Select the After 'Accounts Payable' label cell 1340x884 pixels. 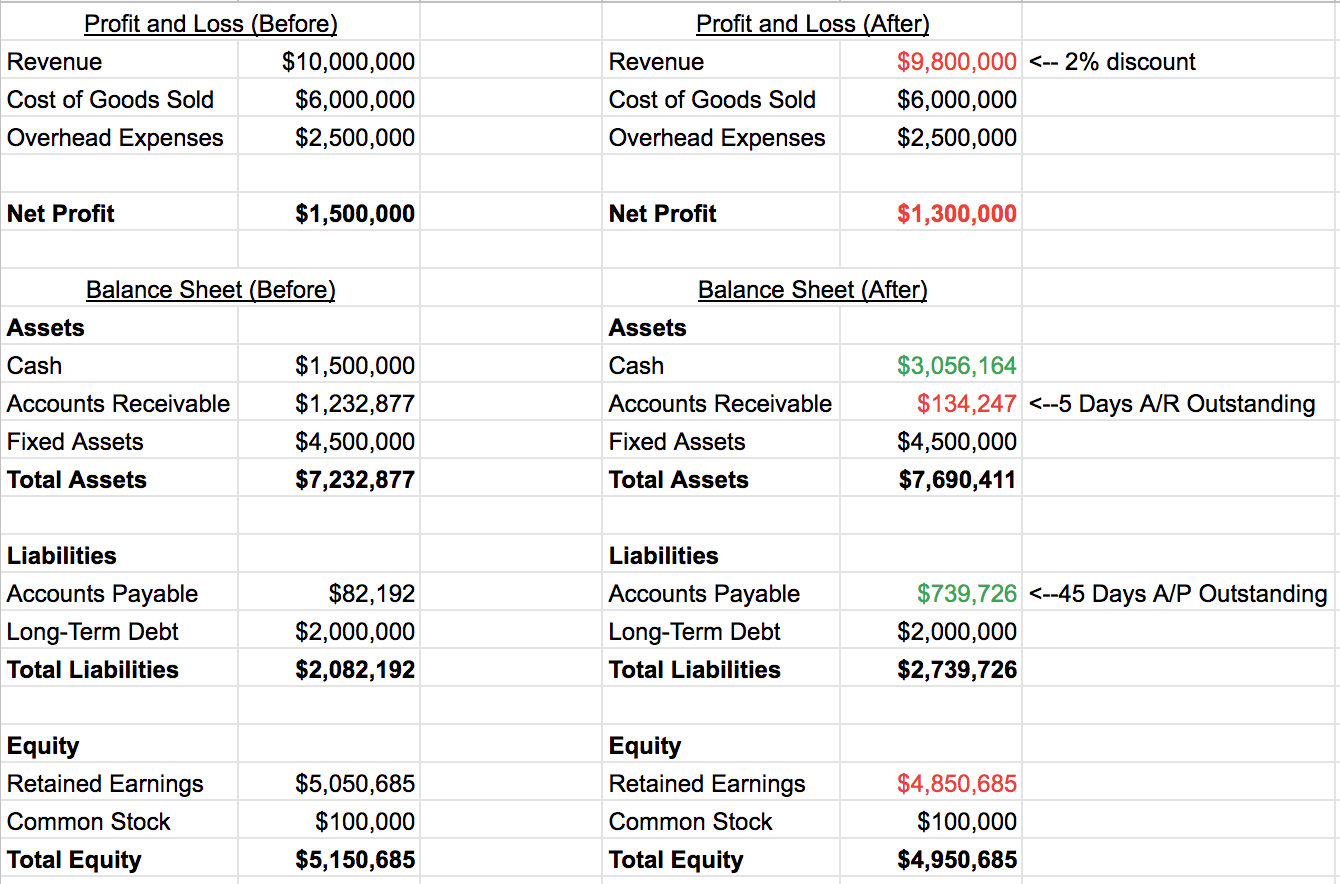pos(705,594)
